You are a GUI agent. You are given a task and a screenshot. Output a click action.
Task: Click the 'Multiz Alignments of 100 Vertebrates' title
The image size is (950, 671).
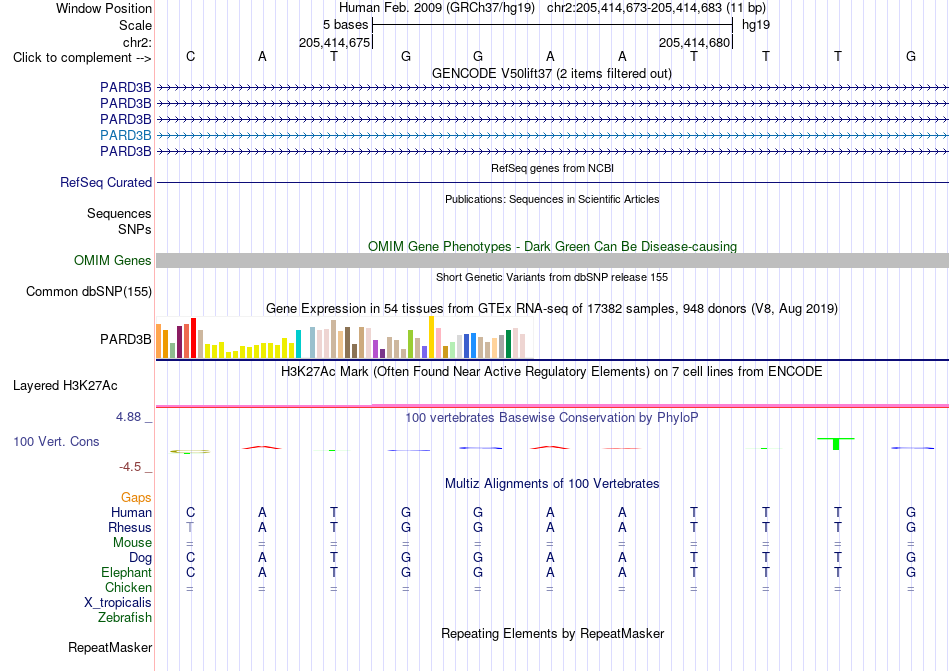[552, 483]
